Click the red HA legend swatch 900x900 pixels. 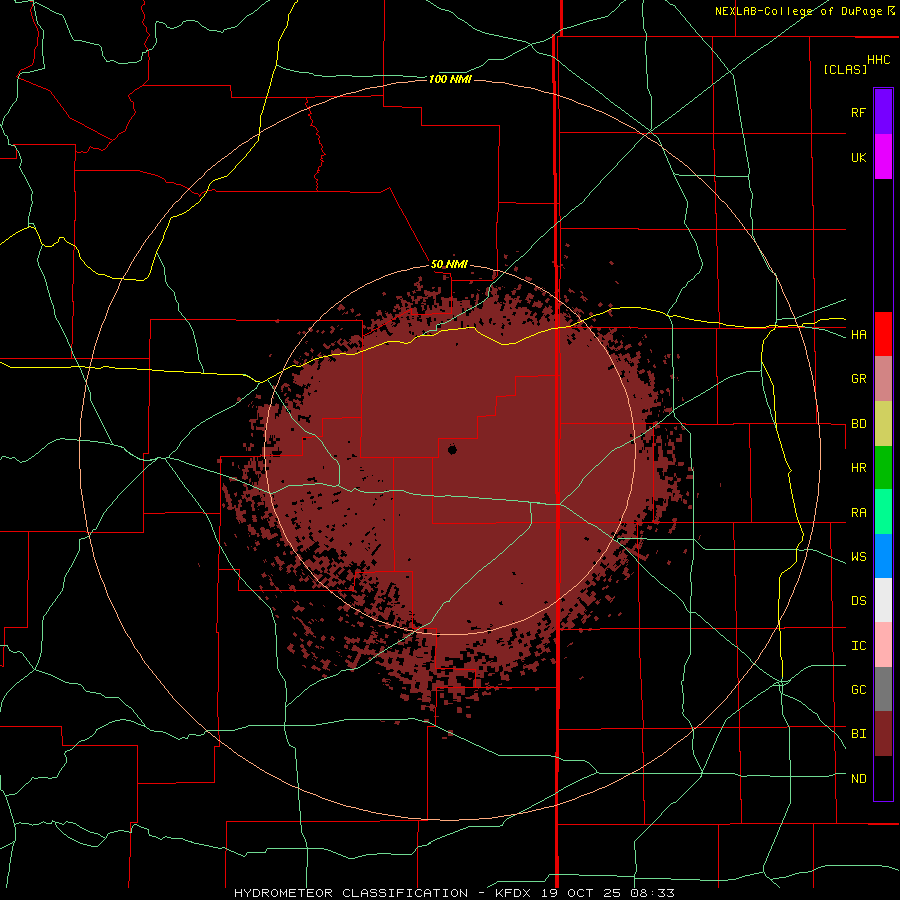pyautogui.click(x=883, y=334)
